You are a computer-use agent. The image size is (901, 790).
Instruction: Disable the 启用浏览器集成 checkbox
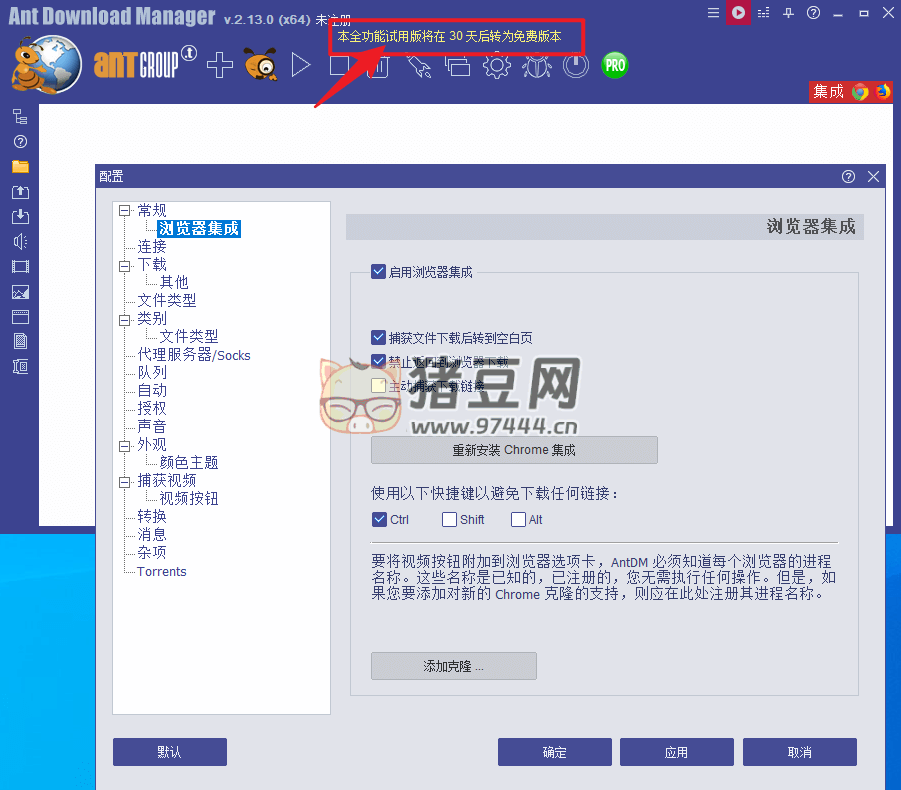tap(378, 271)
